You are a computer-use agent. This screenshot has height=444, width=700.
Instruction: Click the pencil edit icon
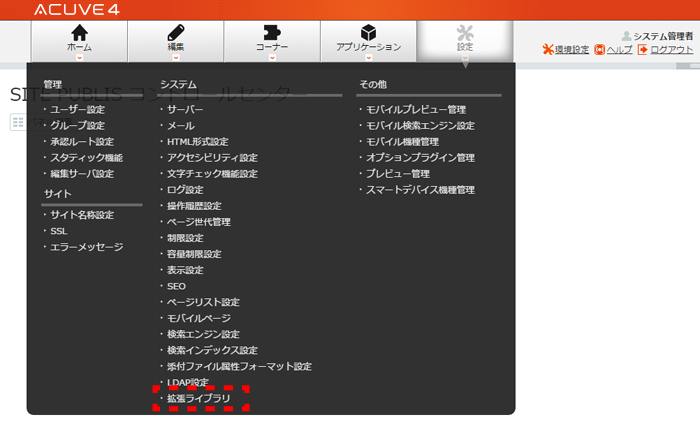click(176, 33)
